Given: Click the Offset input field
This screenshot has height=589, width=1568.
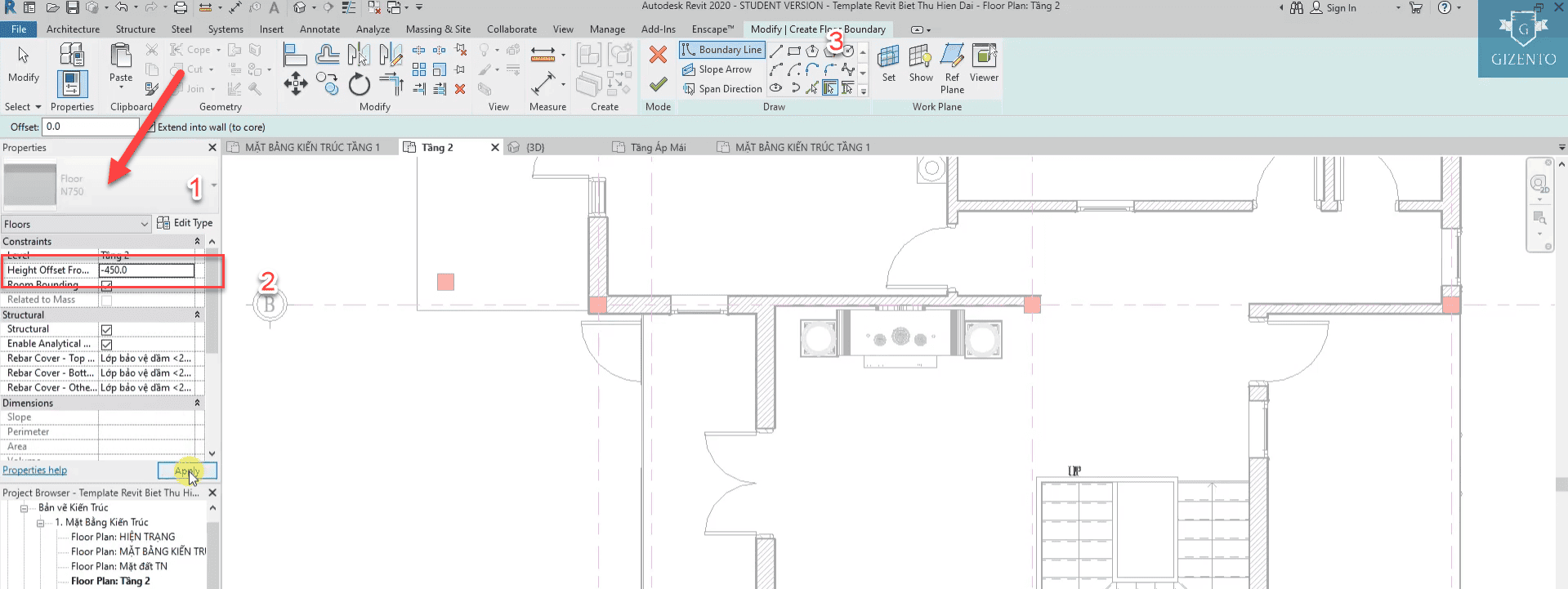Looking at the screenshot, I should (91, 127).
